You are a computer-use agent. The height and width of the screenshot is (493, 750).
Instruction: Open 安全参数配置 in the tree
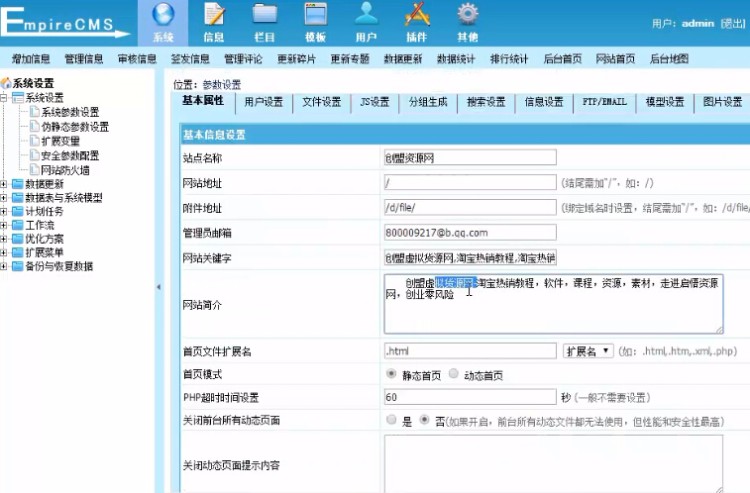point(70,155)
